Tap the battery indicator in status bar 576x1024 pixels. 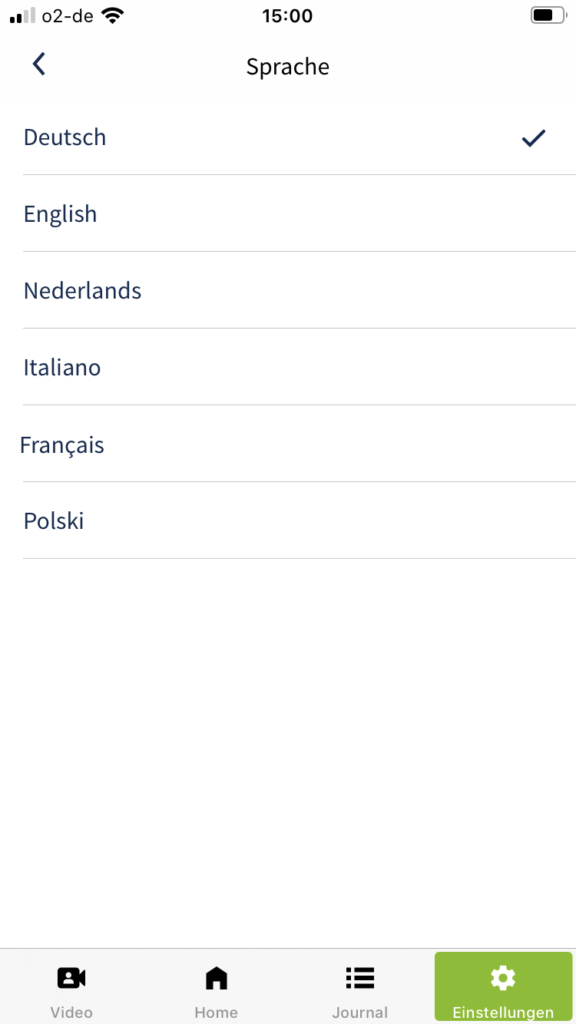point(549,16)
